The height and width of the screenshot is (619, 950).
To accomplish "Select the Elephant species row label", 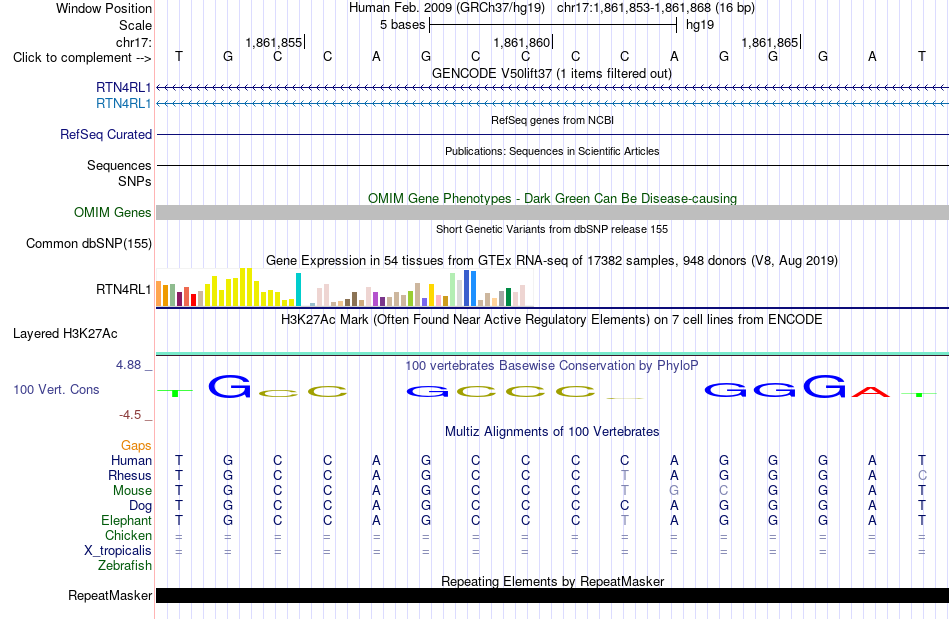I will tap(127, 520).
